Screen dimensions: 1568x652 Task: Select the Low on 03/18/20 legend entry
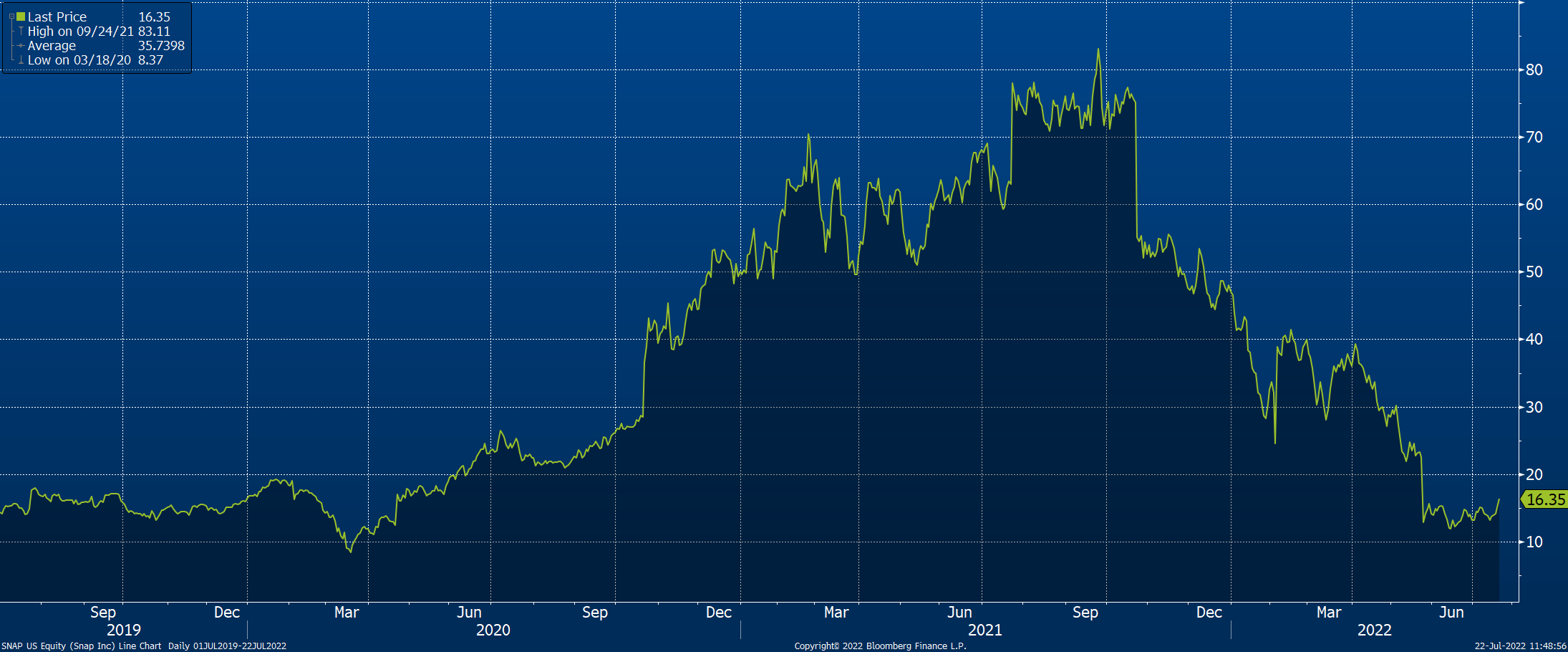[x=79, y=60]
